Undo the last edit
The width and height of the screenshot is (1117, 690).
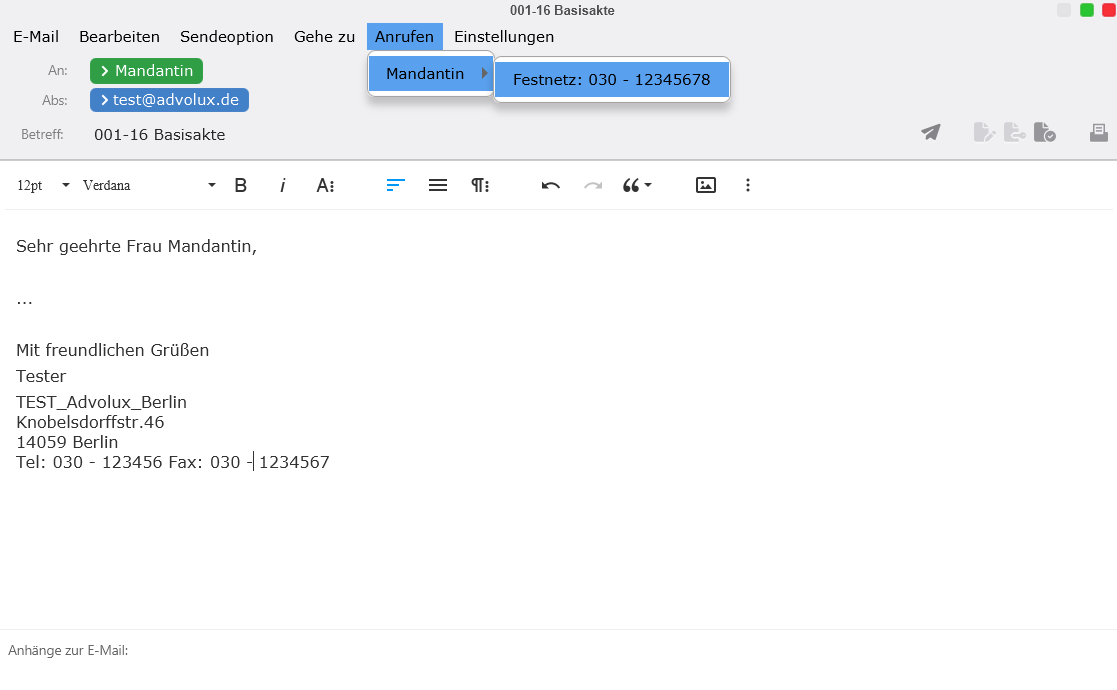tap(550, 185)
